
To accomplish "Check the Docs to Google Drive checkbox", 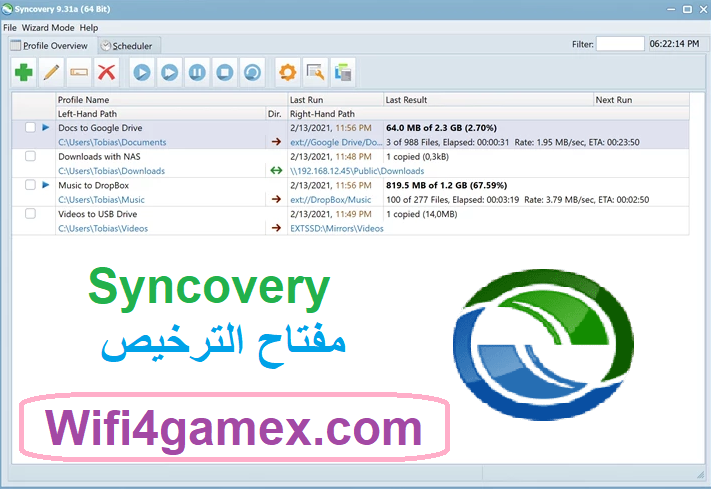I will (x=30, y=127).
